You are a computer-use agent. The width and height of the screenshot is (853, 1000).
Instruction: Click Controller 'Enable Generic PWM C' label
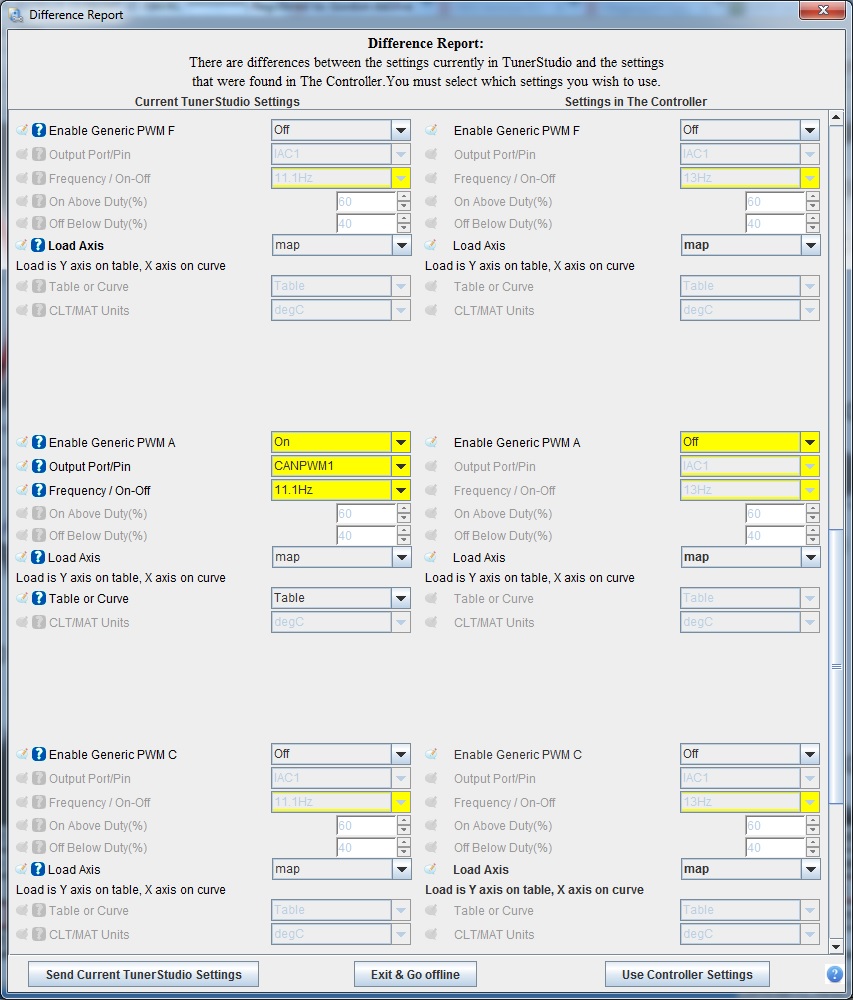[x=518, y=754]
